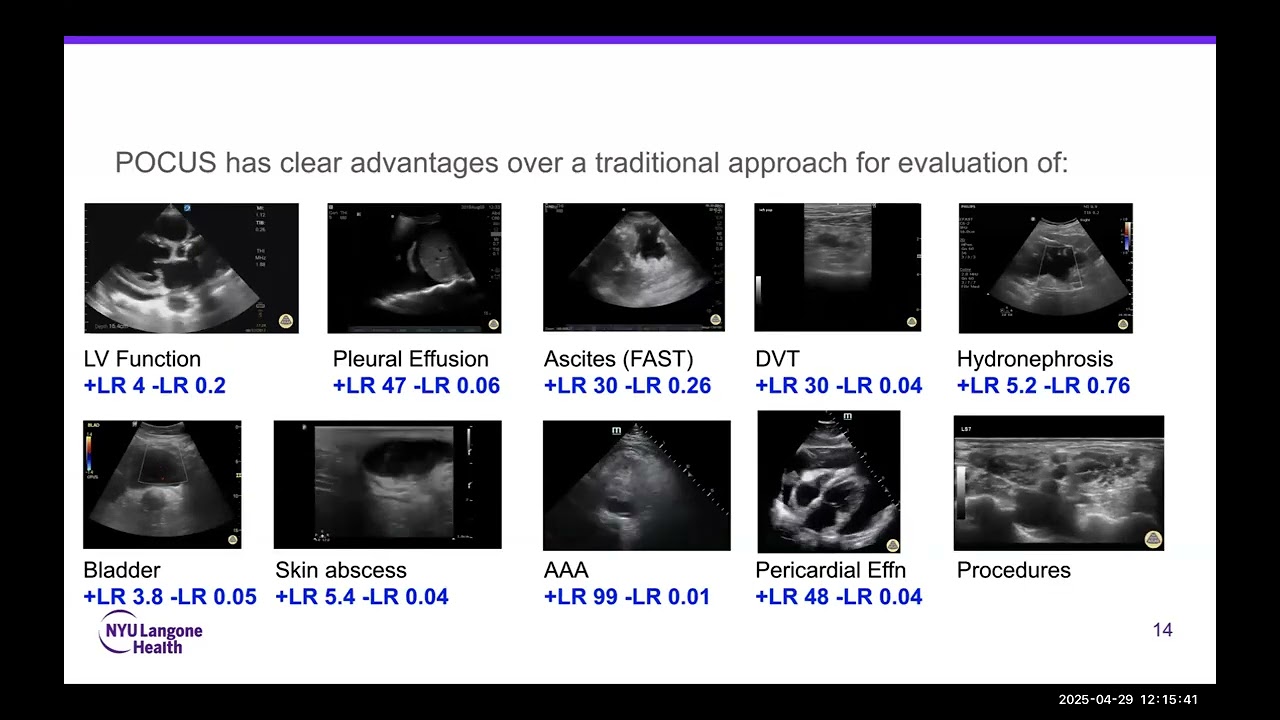The height and width of the screenshot is (720, 1280).
Task: Click the 'Procedures' label
Action: (x=1014, y=570)
